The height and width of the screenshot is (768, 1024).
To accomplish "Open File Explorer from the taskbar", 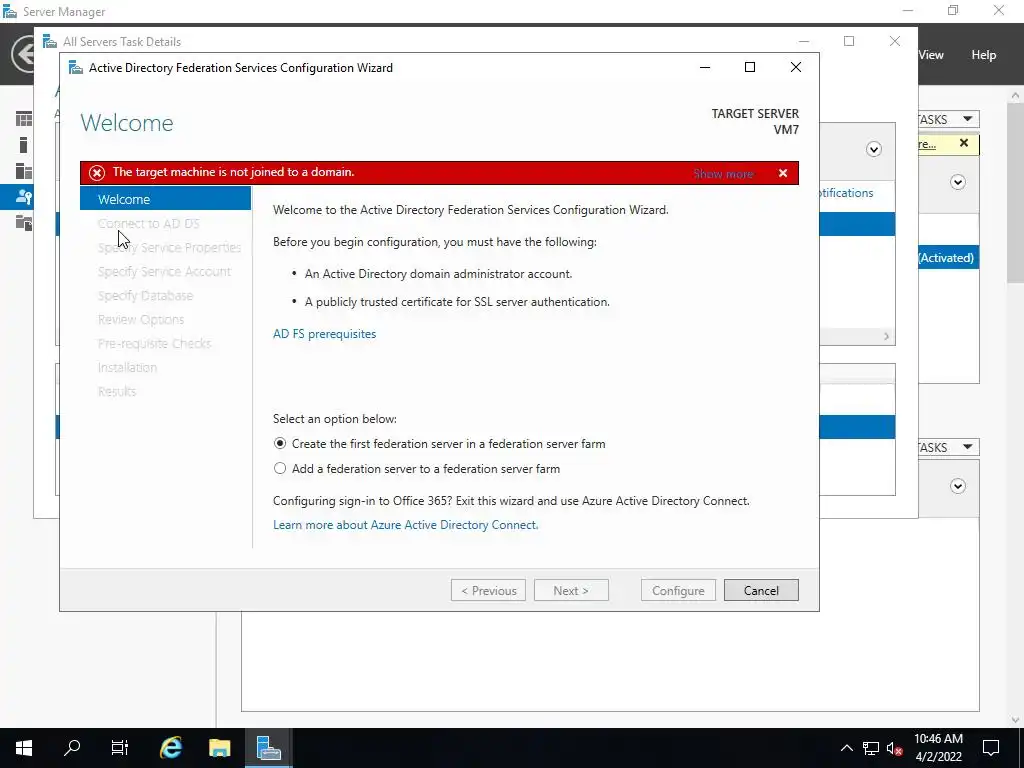I will pos(219,748).
